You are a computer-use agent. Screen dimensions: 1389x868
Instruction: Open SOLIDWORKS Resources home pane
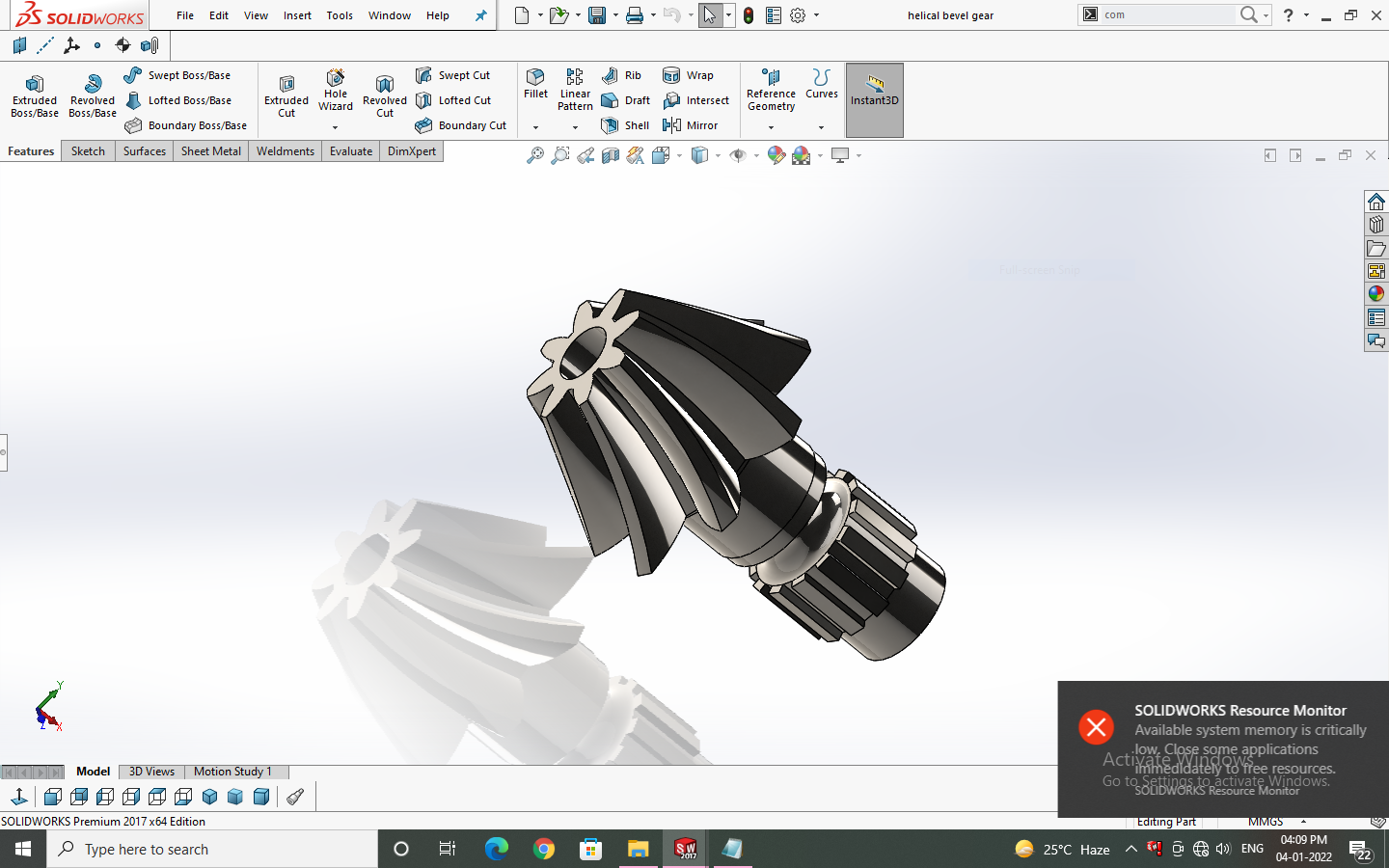point(1376,202)
